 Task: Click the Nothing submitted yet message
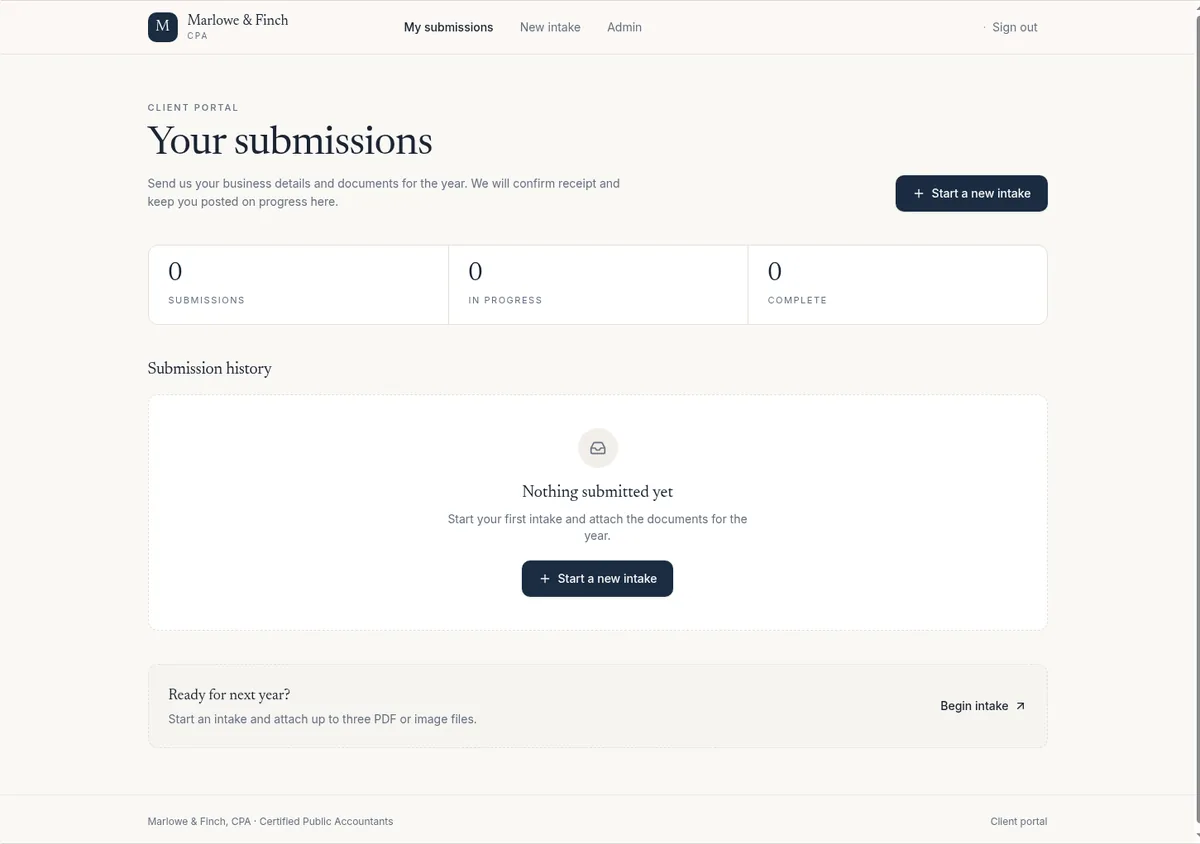(x=597, y=491)
